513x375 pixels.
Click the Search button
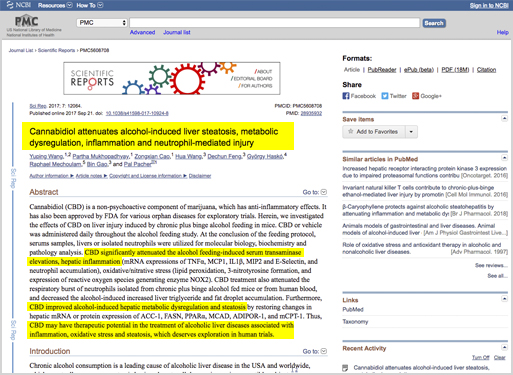coord(434,23)
